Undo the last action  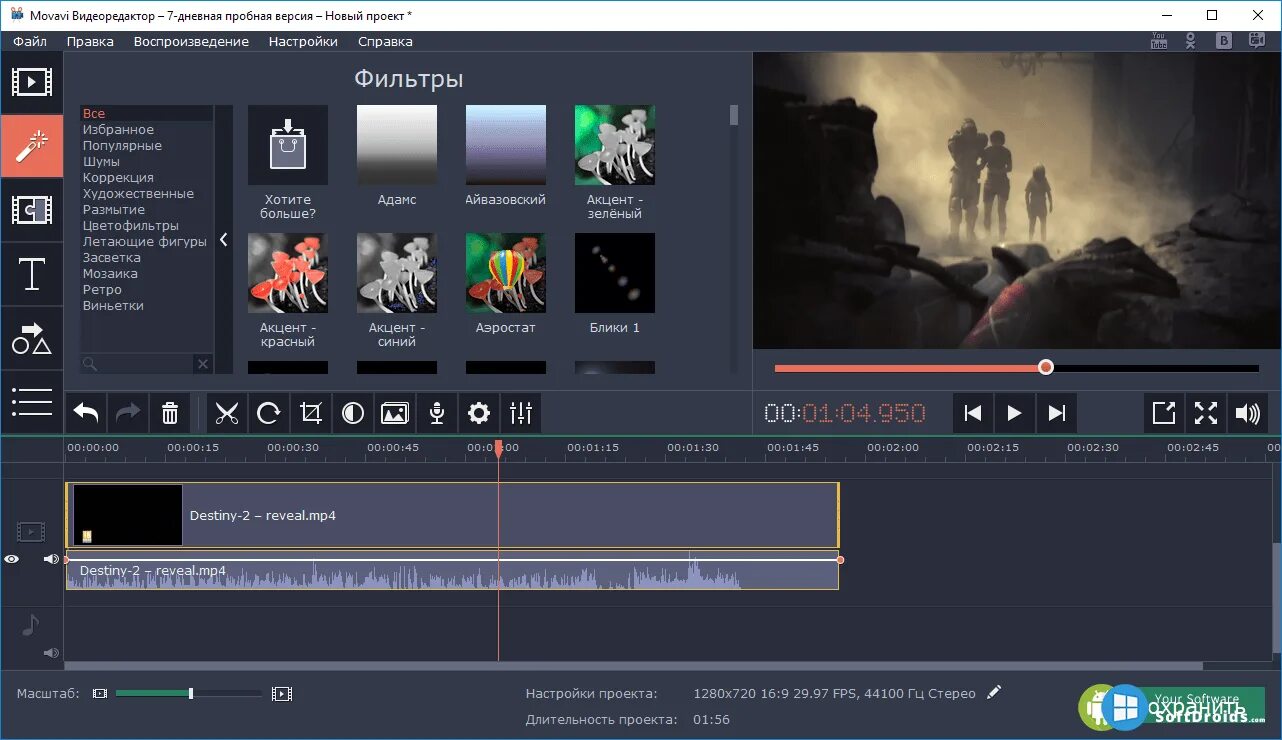click(86, 413)
